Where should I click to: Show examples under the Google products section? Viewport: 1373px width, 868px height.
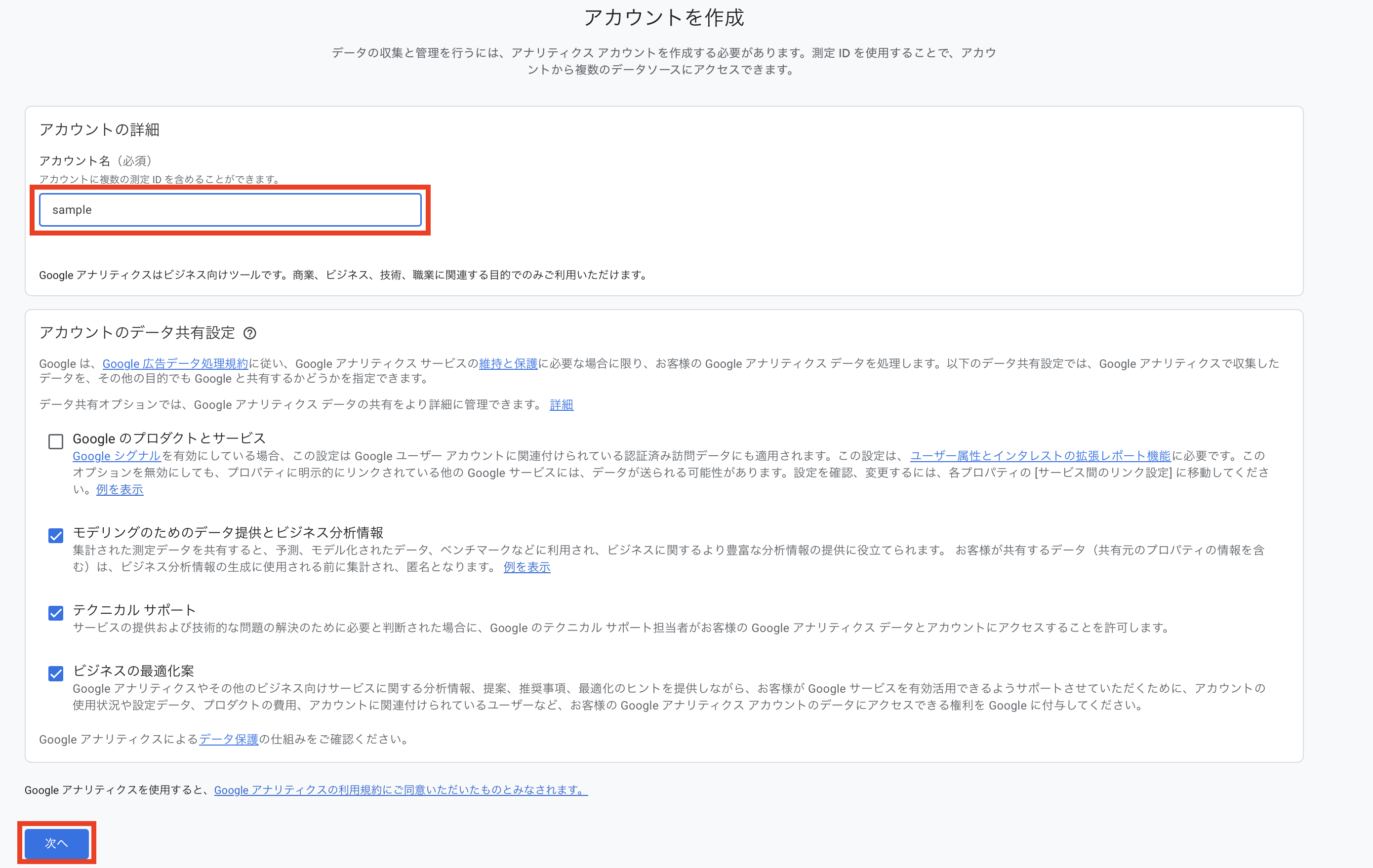(x=119, y=489)
